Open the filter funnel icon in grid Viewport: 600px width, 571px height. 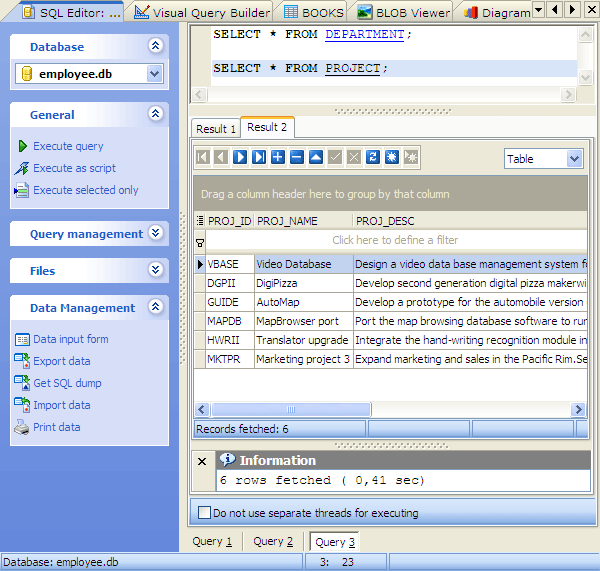point(200,243)
